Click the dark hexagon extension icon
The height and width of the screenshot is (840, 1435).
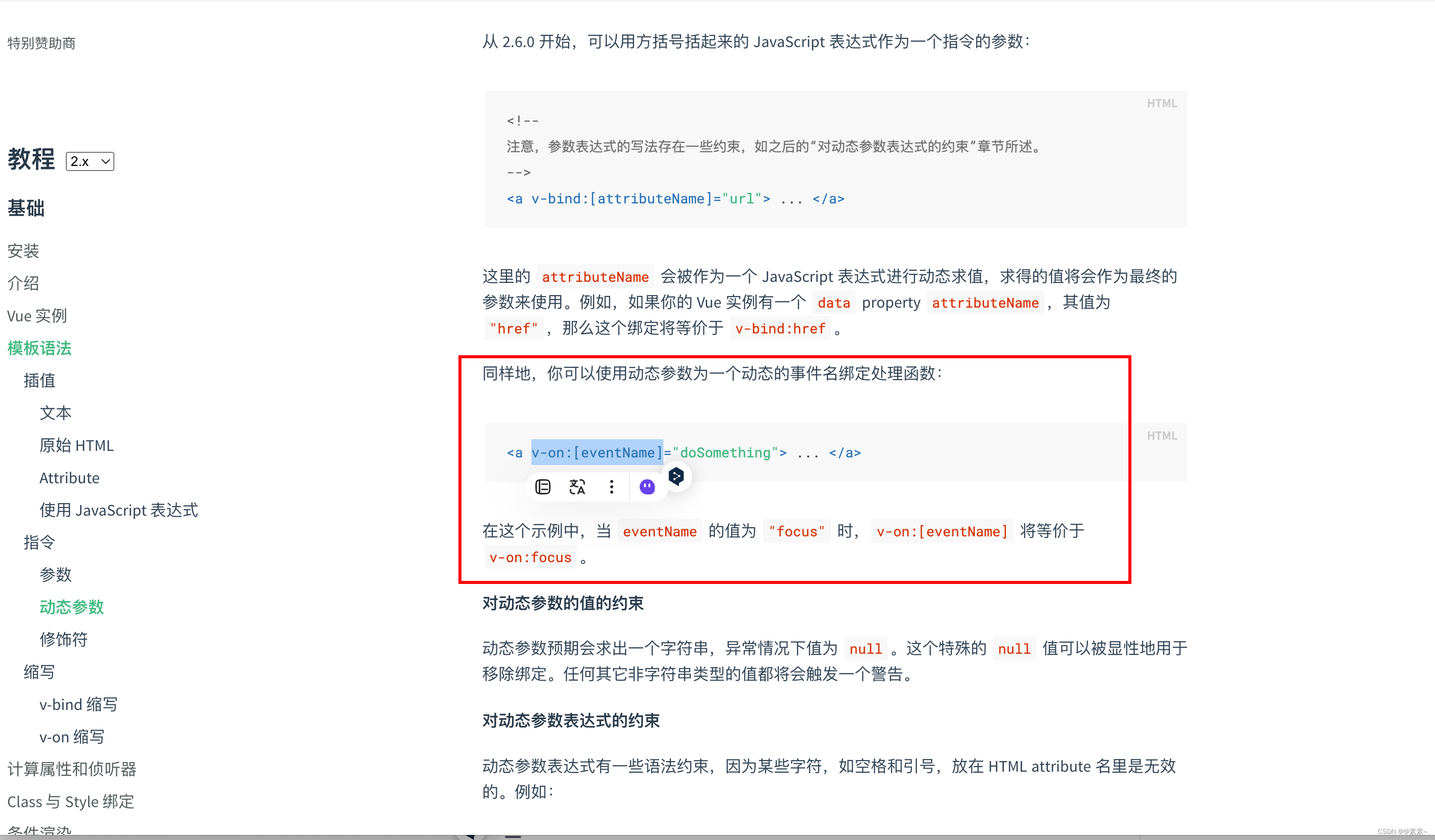[676, 476]
